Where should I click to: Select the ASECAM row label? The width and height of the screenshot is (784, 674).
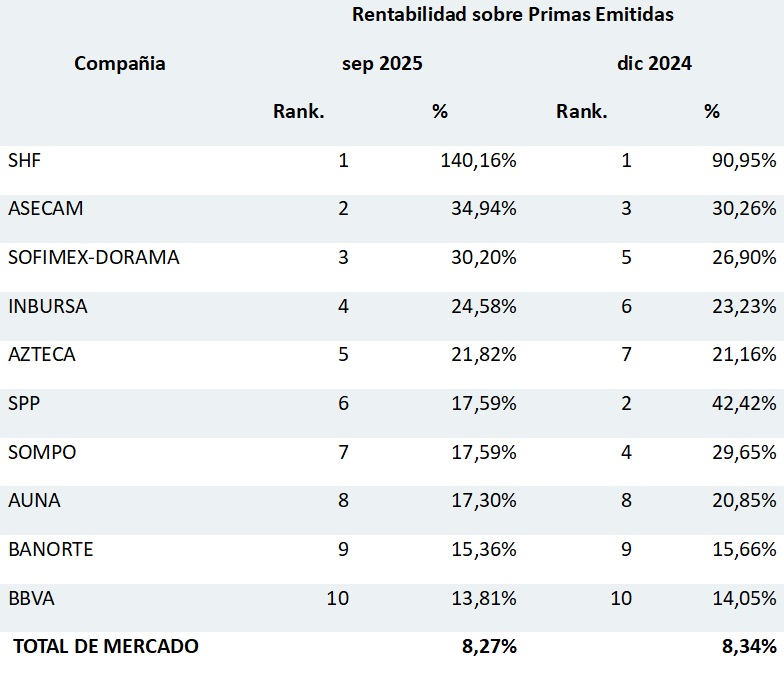tap(45, 208)
